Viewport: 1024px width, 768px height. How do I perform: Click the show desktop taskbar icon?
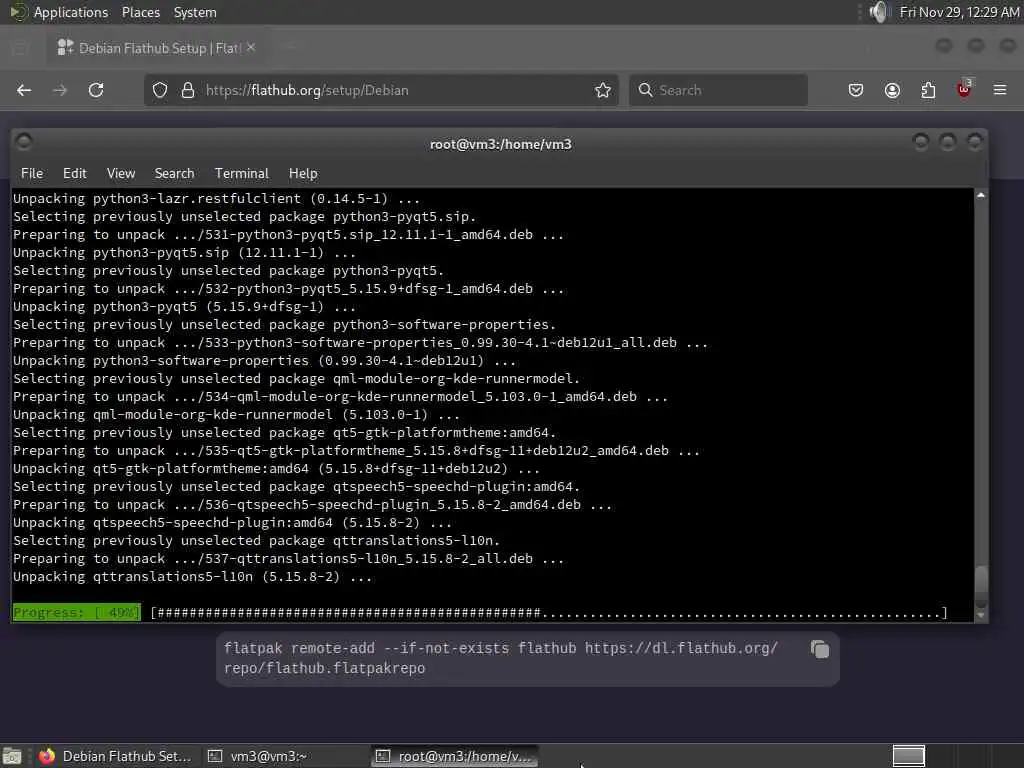pyautogui.click(x=12, y=756)
